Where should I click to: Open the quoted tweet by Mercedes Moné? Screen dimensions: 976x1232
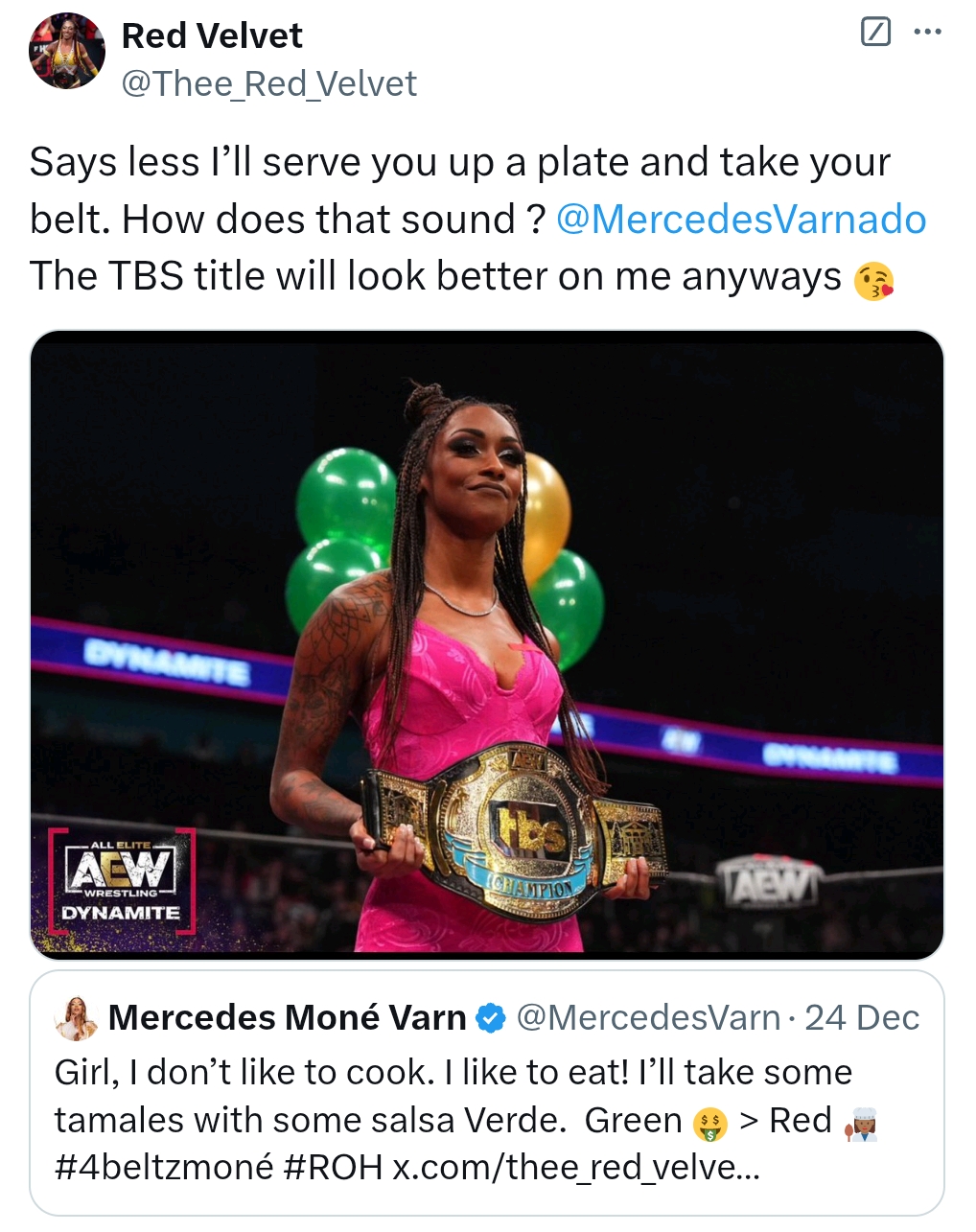[487, 1093]
